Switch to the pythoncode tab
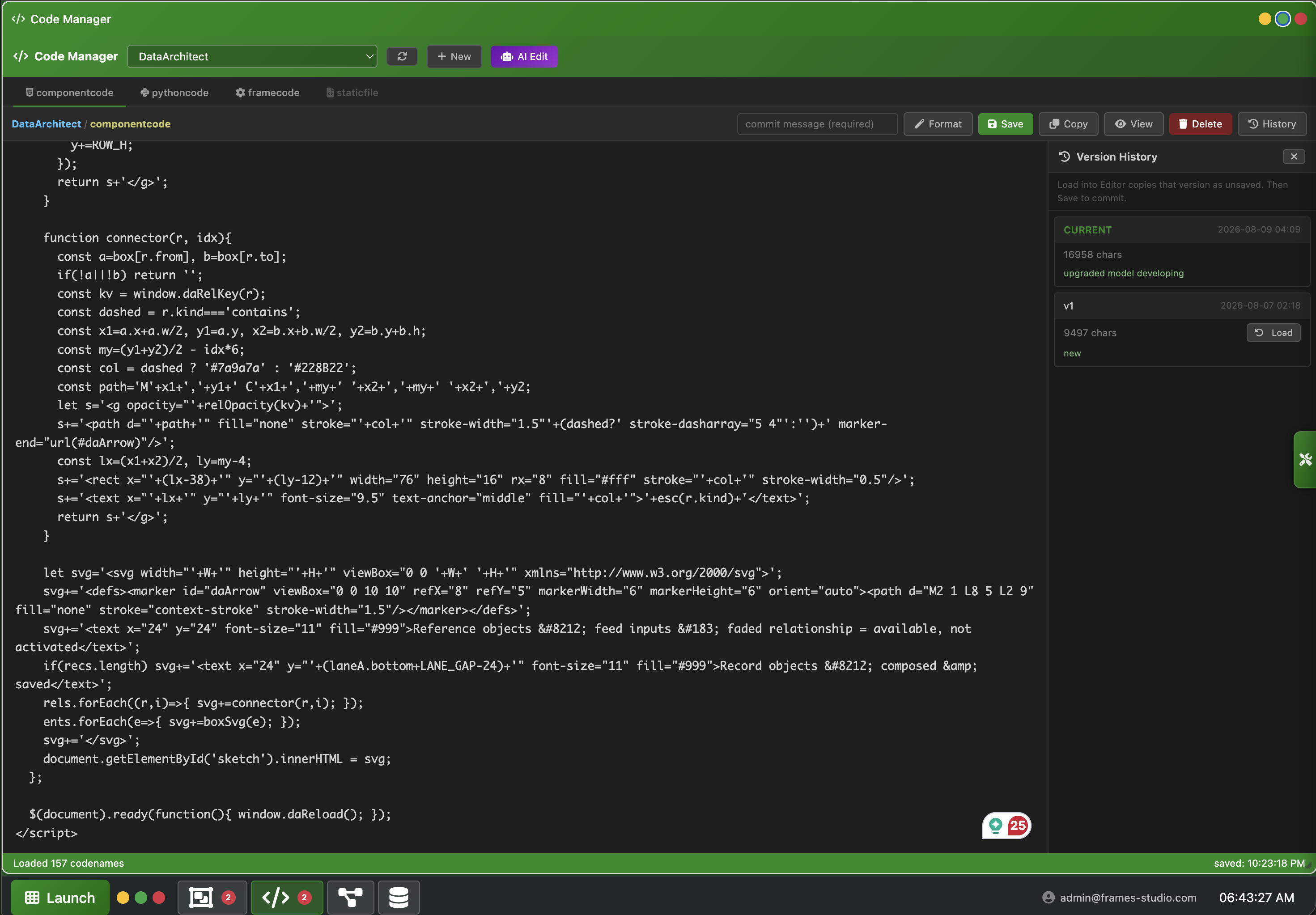The width and height of the screenshot is (1316, 915). [x=174, y=92]
